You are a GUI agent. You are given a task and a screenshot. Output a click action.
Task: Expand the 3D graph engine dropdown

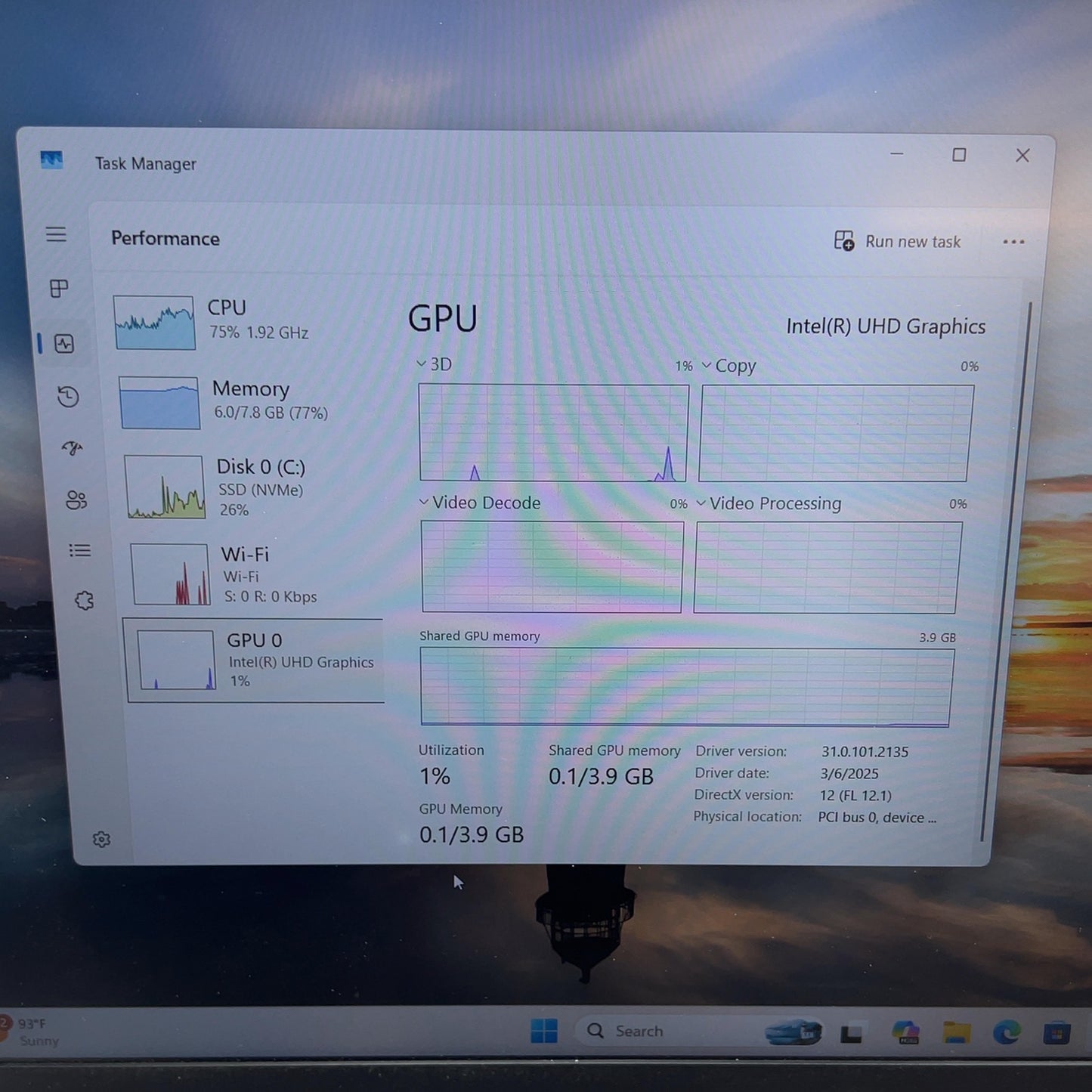pos(422,364)
